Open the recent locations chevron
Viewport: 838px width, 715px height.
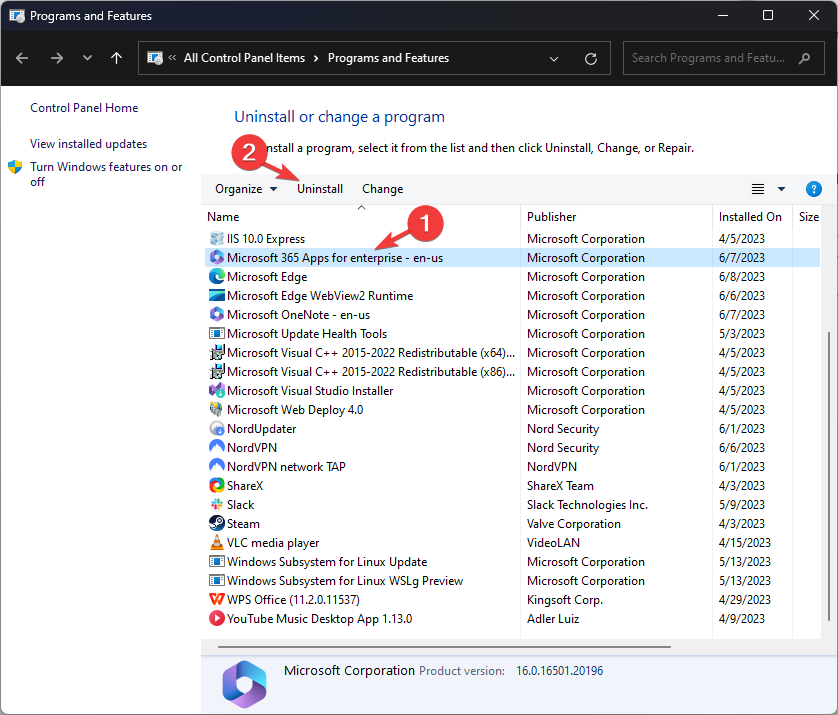87,58
